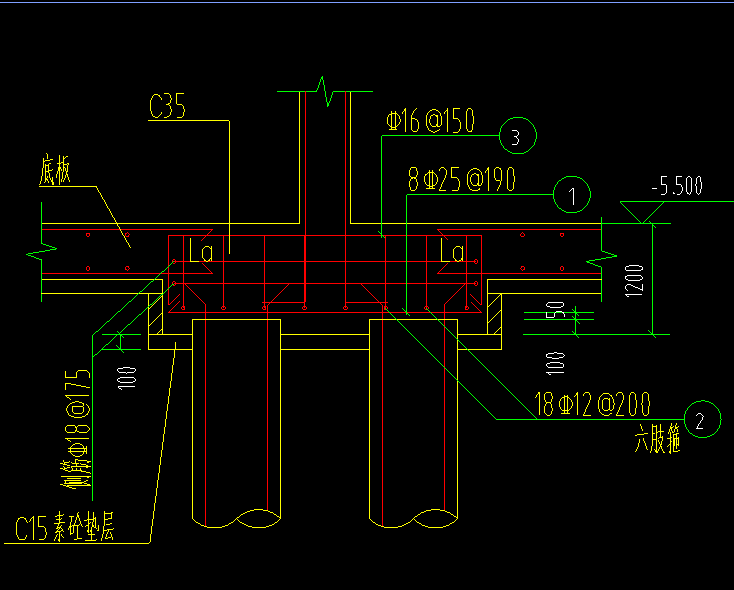Click the circled number 2 callout
This screenshot has width=734, height=590.
tap(703, 420)
